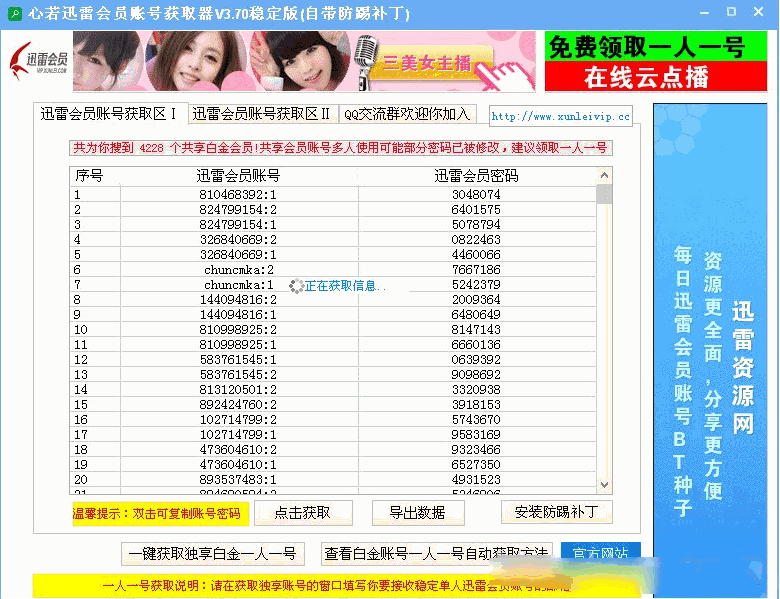Viewport: 780px width, 599px height.
Task: Select account 102714799:2 in row 16
Action: (x=238, y=419)
